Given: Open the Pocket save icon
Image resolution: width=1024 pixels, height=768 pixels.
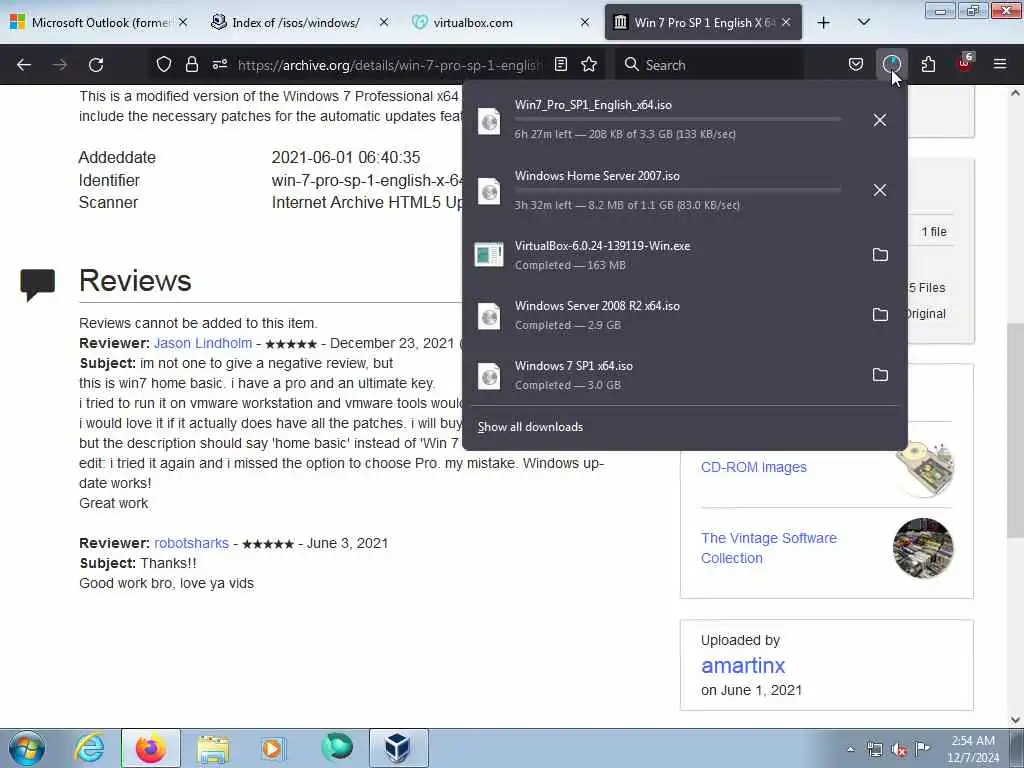Looking at the screenshot, I should point(856,64).
